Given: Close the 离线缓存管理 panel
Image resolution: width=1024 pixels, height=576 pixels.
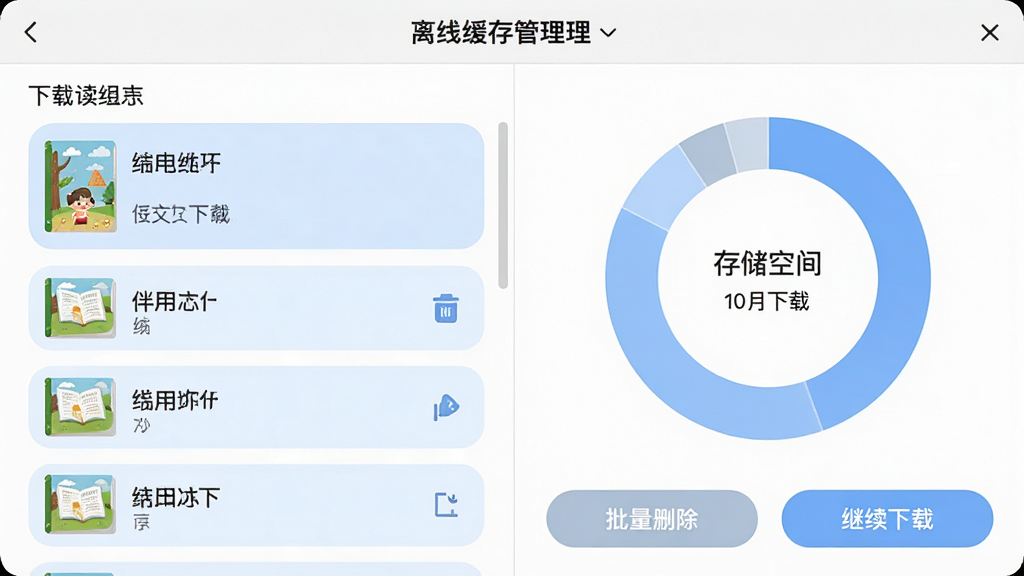Looking at the screenshot, I should click(989, 32).
